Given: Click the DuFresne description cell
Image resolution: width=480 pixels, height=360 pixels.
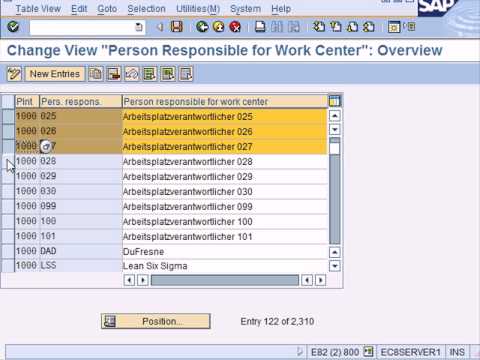Looking at the screenshot, I should point(225,252).
